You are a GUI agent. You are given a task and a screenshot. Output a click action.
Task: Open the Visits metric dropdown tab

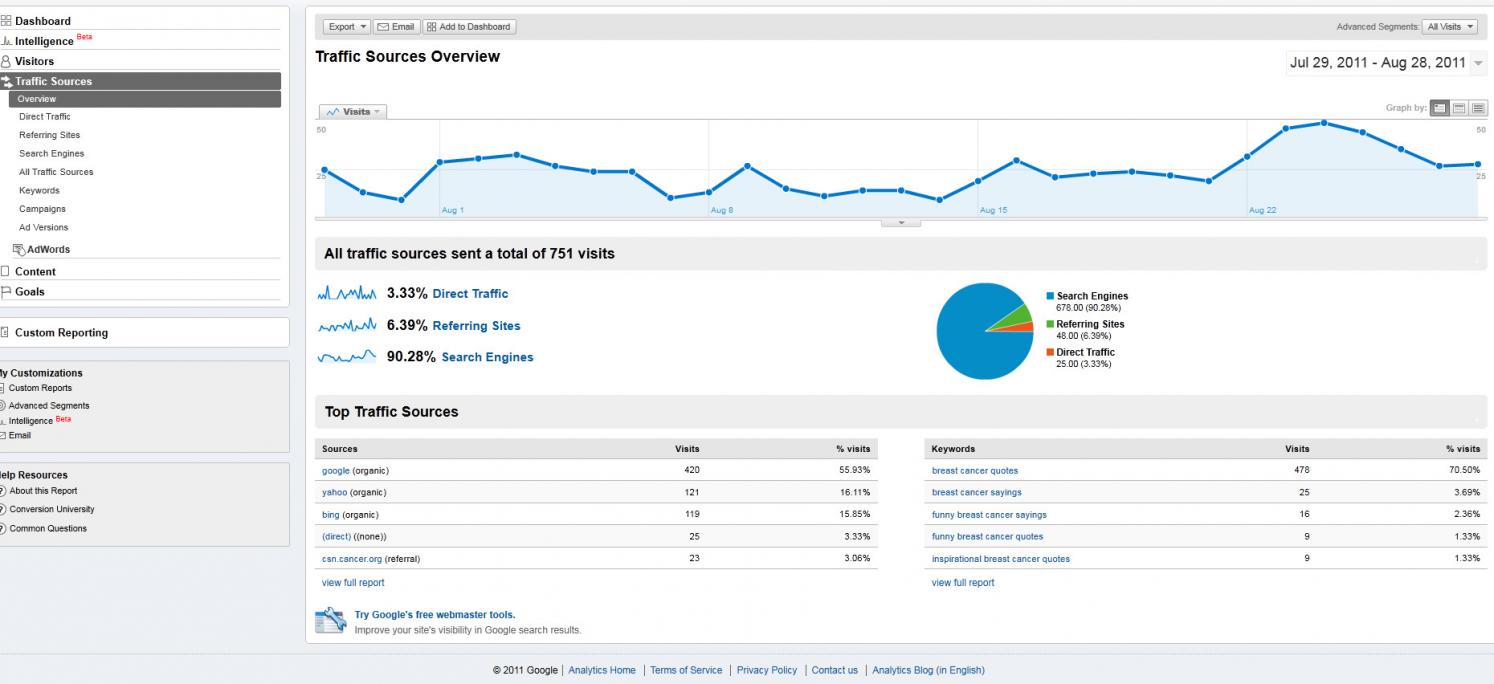coord(353,112)
